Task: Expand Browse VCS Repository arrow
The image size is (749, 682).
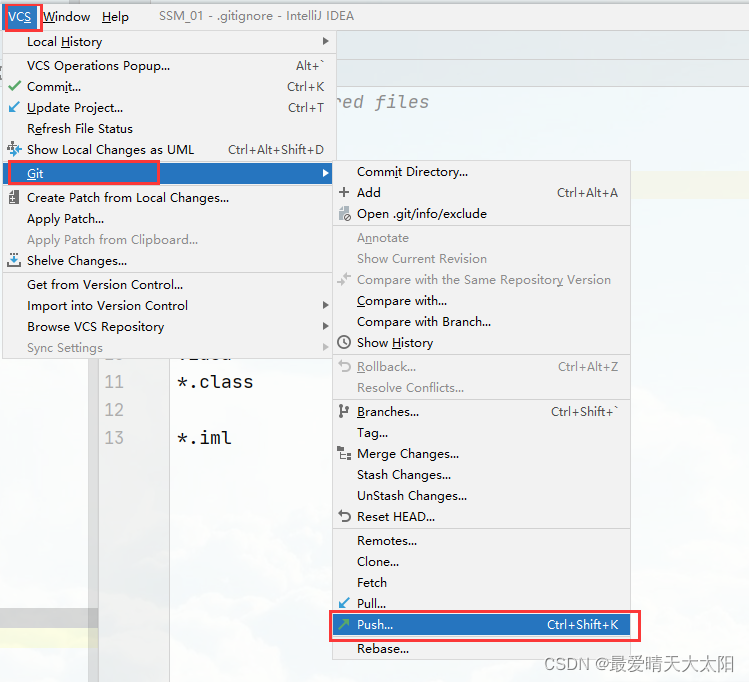Action: (325, 326)
